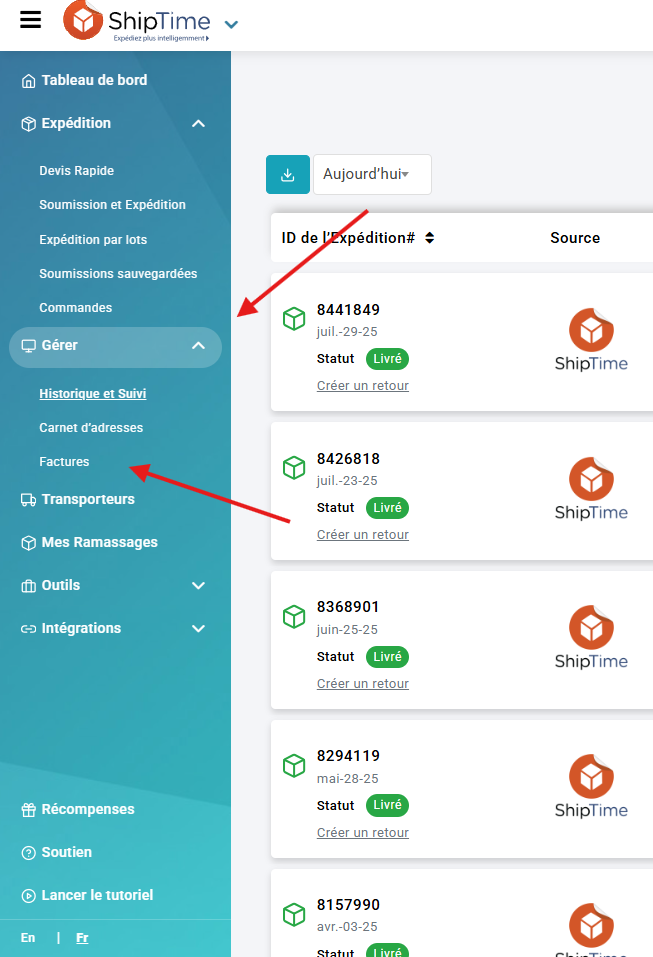
Task: Sort by ID de l'Expédition arrows
Action: tap(430, 237)
